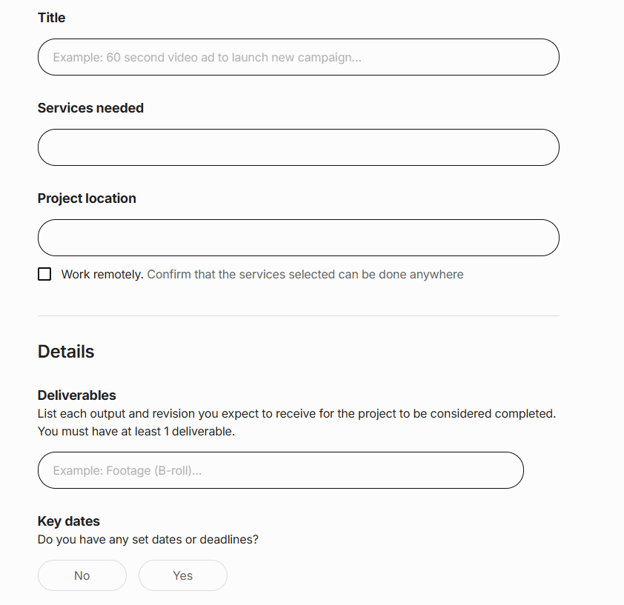Click the Project location label
The width and height of the screenshot is (624, 605).
coord(87,198)
